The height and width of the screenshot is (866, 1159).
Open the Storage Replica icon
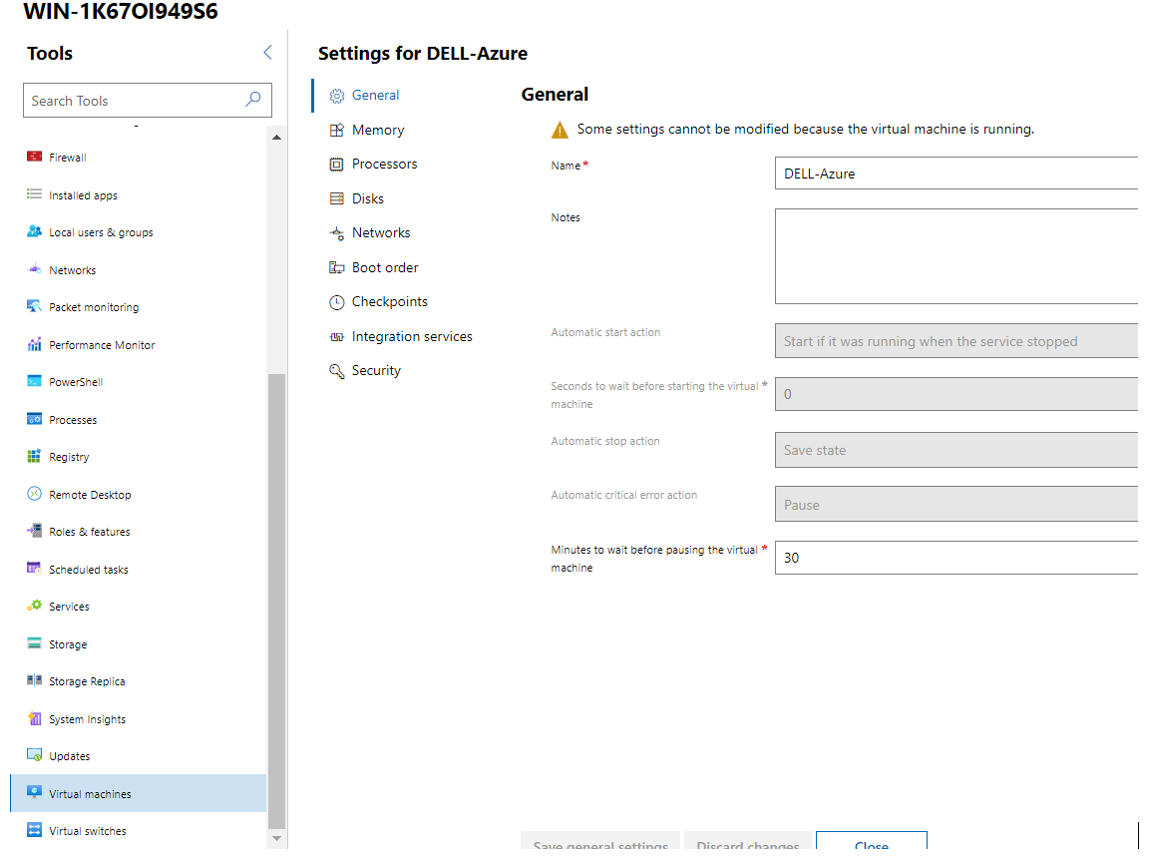coord(34,680)
